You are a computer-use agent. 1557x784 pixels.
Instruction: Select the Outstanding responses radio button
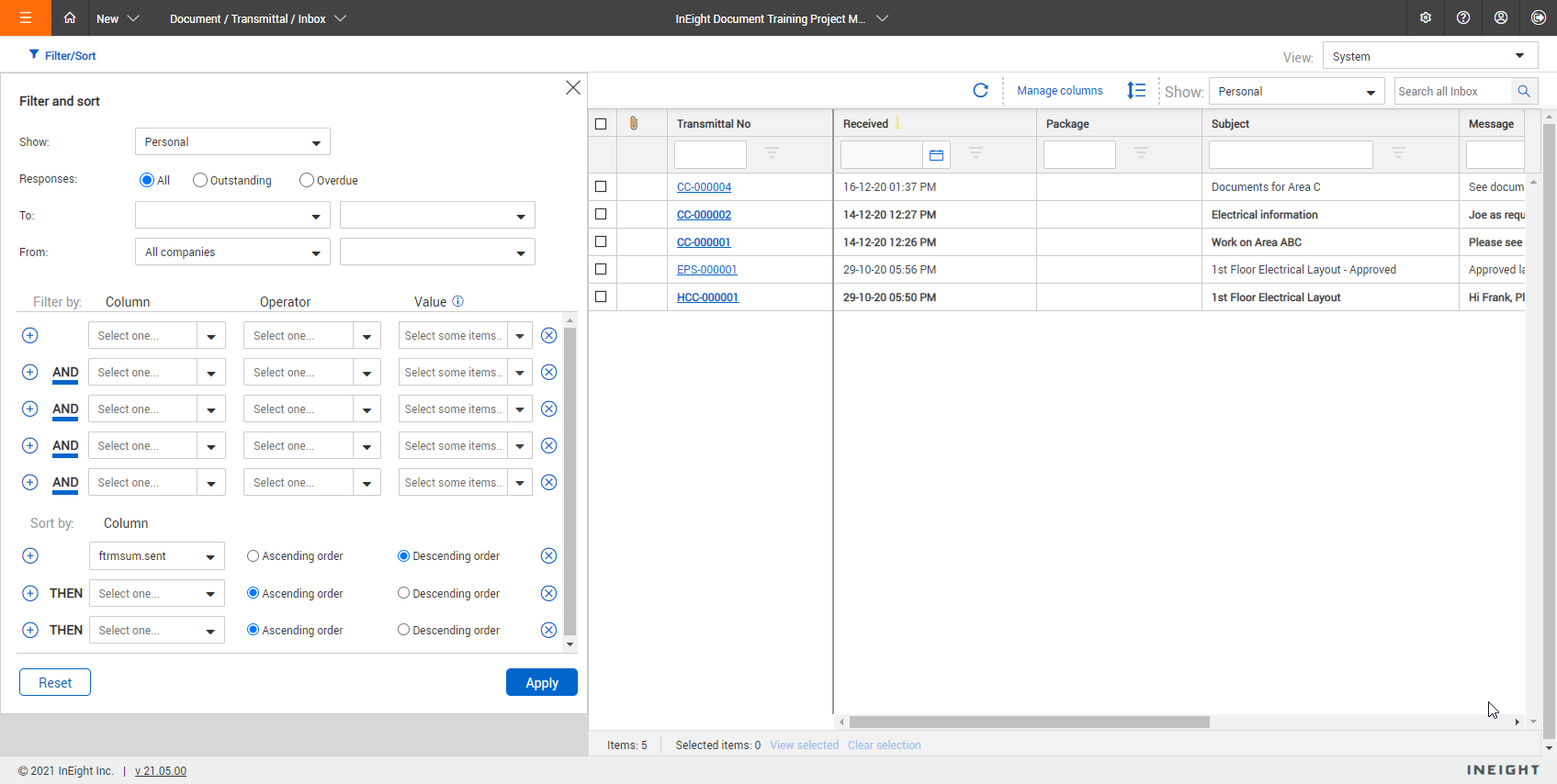tap(200, 180)
